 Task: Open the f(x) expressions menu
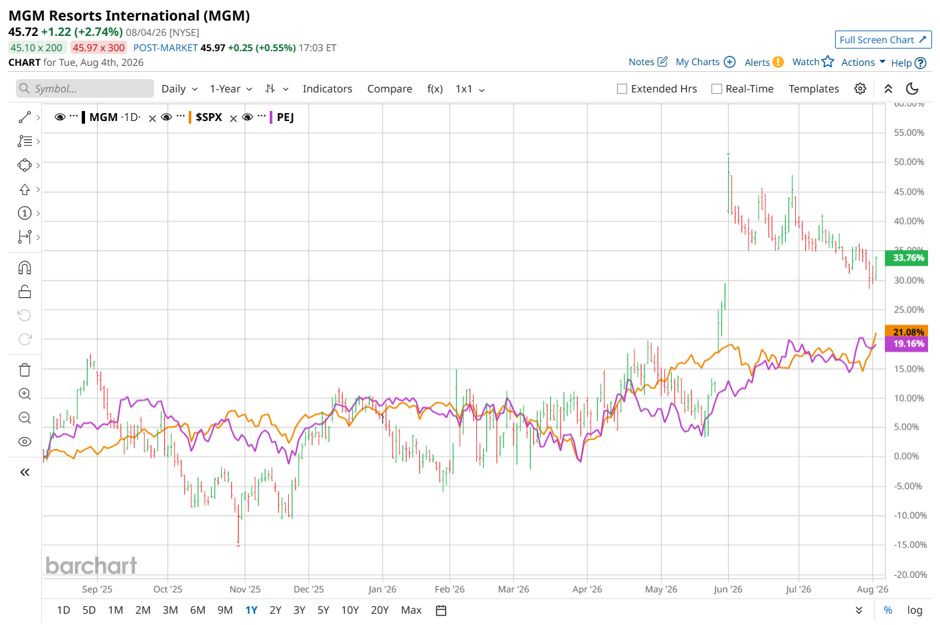[435, 89]
